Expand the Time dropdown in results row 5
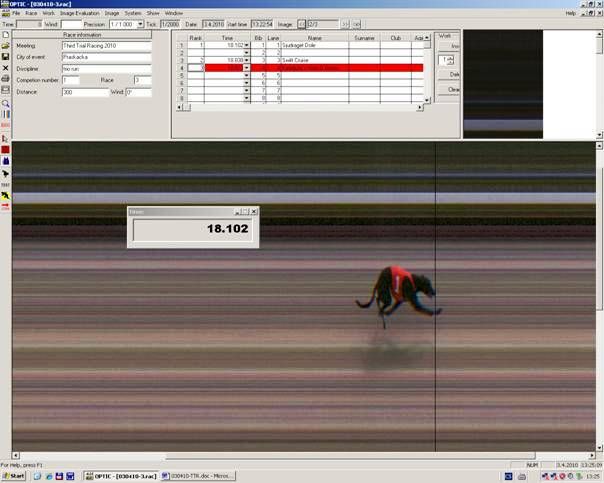The width and height of the screenshot is (604, 483). [247, 75]
